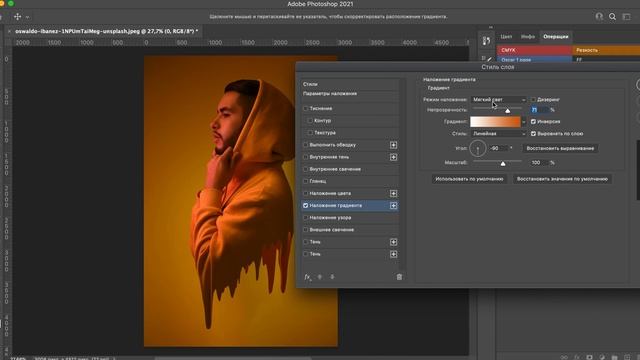Enable the Контур checkbox
Screen dimensions: 640x360
pyautogui.click(x=310, y=121)
